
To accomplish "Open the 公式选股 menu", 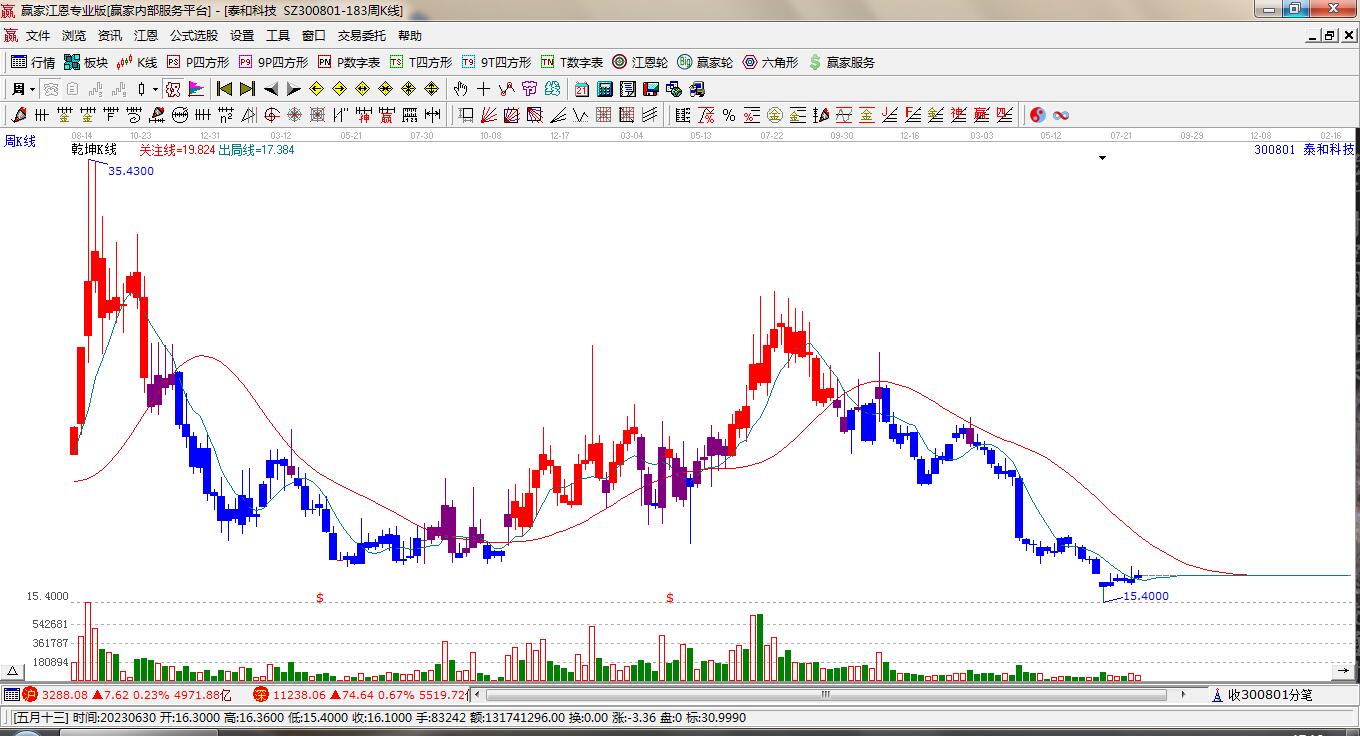I will click(193, 36).
